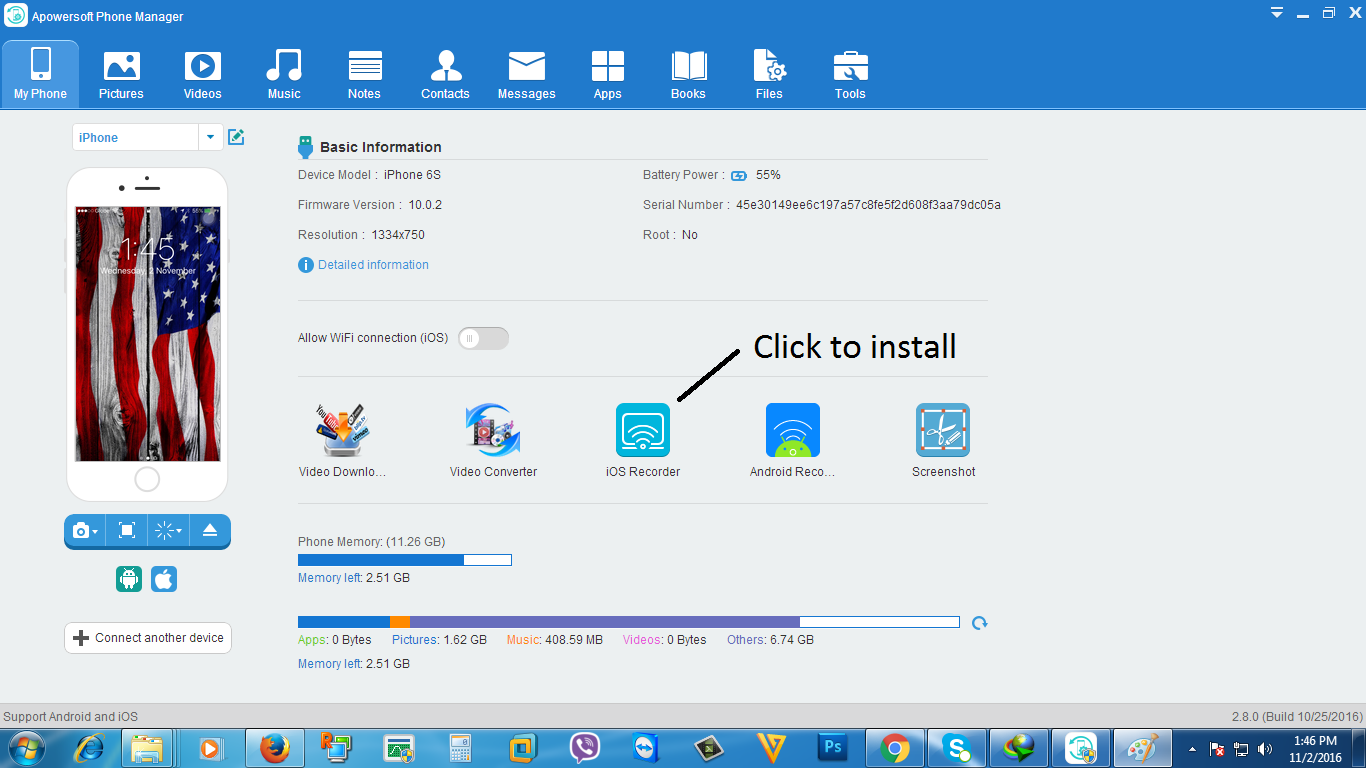Click the 'iPhone 6S' device model text

click(x=412, y=175)
